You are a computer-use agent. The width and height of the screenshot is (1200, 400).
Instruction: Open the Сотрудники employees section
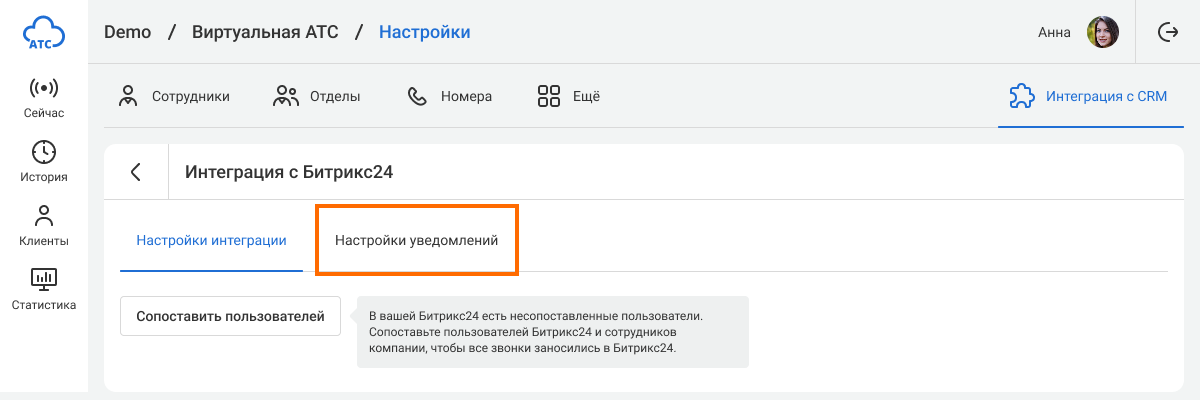tap(174, 97)
